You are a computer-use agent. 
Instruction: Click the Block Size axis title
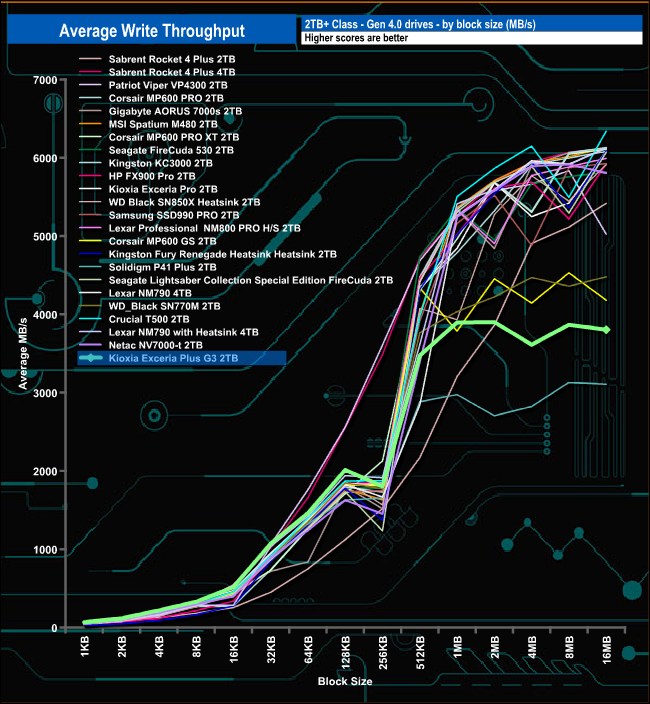[x=345, y=682]
